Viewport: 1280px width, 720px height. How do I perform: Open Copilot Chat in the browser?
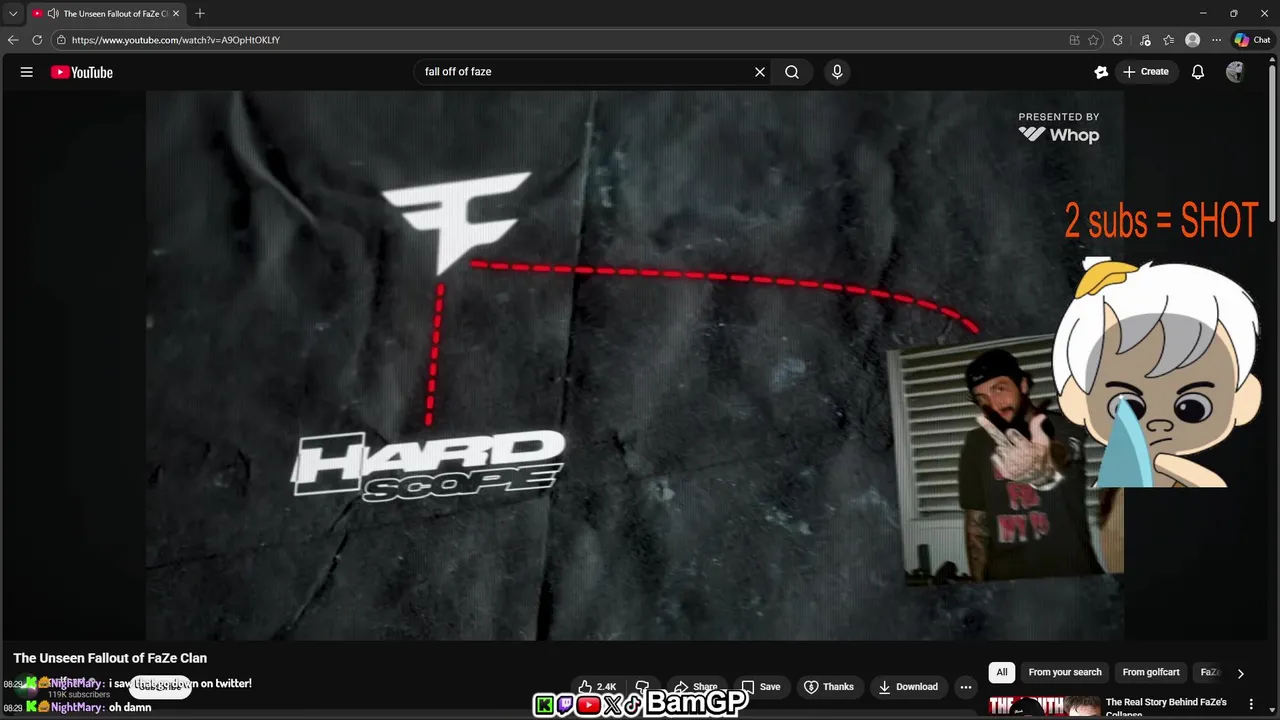click(x=1252, y=40)
